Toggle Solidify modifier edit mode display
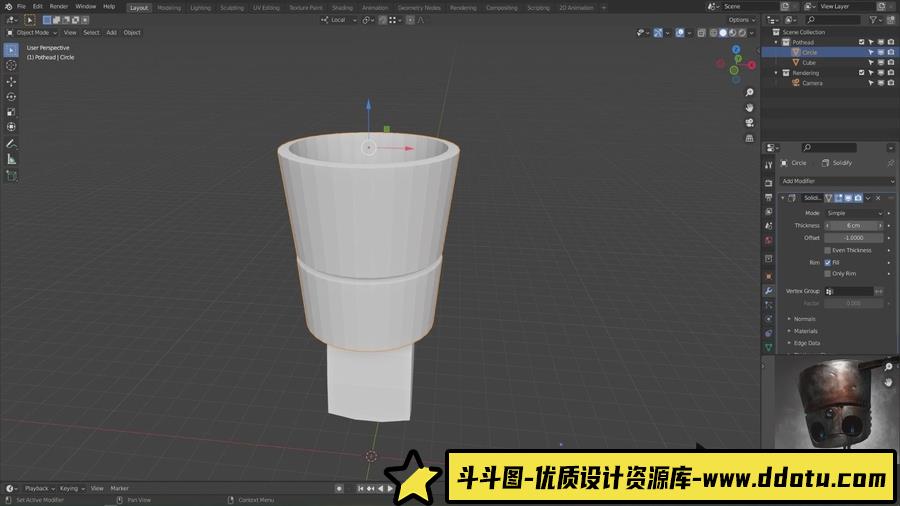This screenshot has width=900, height=506. (838, 198)
